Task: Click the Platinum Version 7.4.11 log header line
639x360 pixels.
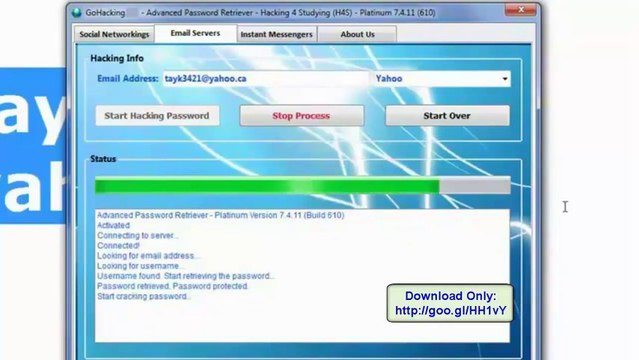Action: [220, 215]
